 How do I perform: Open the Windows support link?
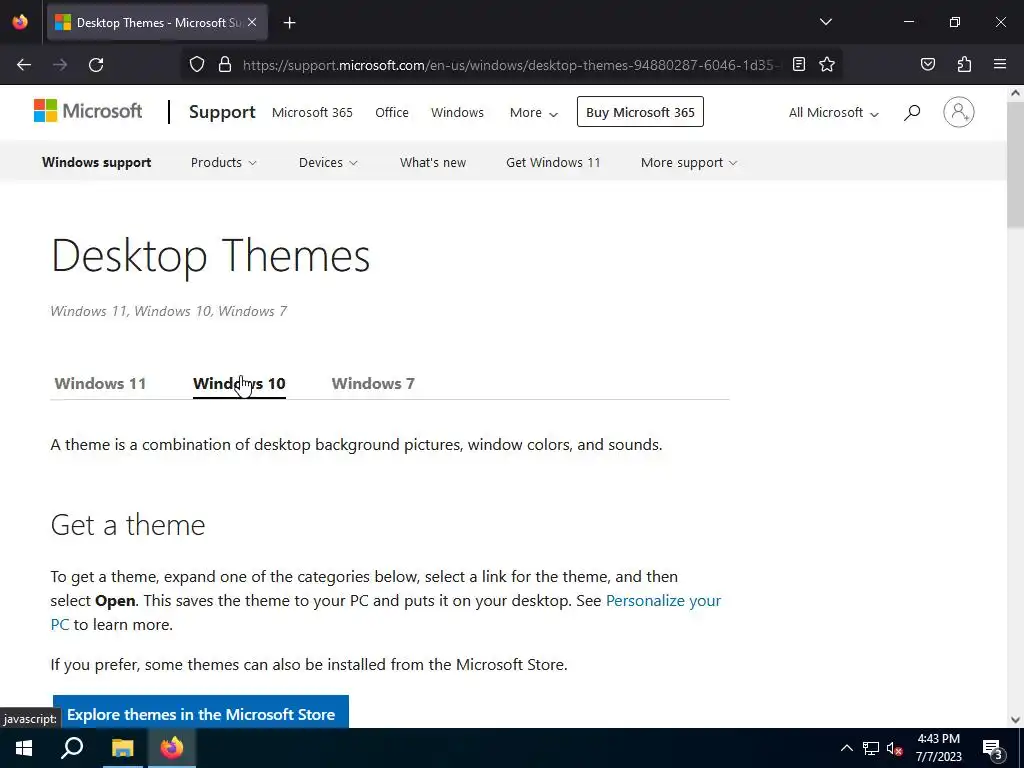[x=97, y=163]
